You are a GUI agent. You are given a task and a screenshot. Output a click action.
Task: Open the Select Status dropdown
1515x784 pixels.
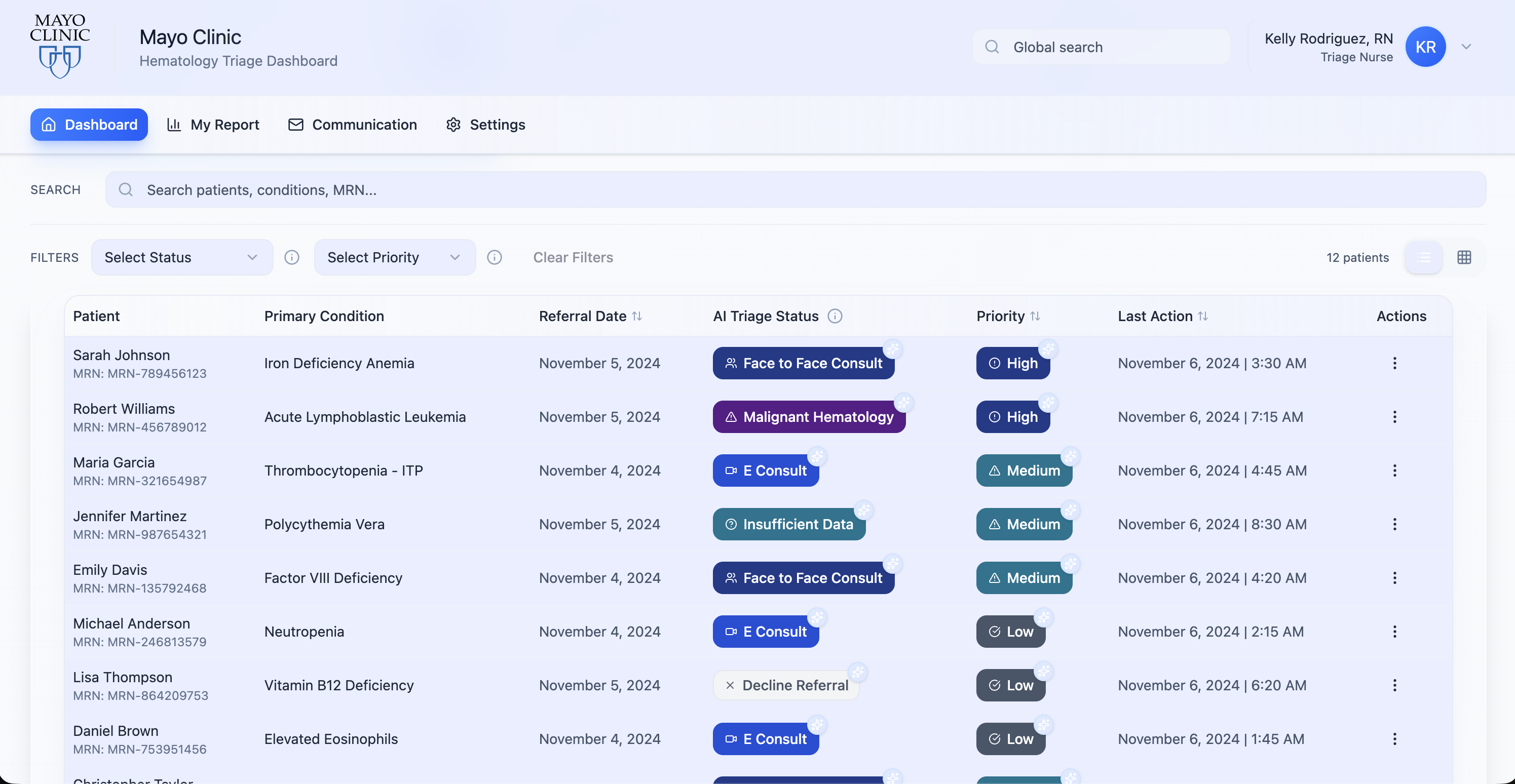[x=182, y=257]
